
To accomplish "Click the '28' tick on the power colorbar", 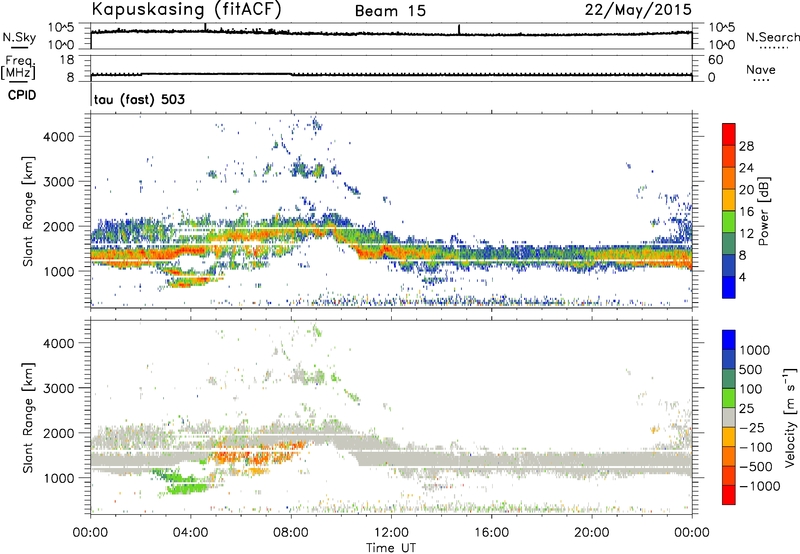I will tap(746, 146).
